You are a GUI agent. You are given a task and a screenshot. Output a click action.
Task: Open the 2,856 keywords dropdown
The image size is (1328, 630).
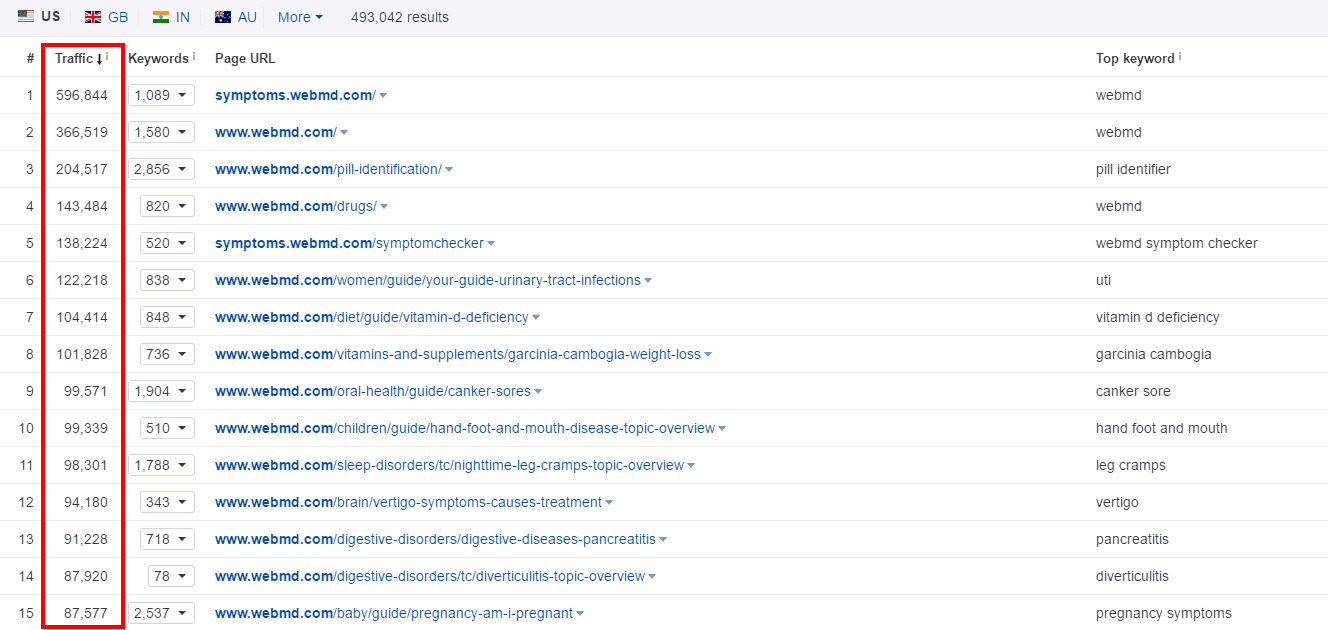pos(161,169)
